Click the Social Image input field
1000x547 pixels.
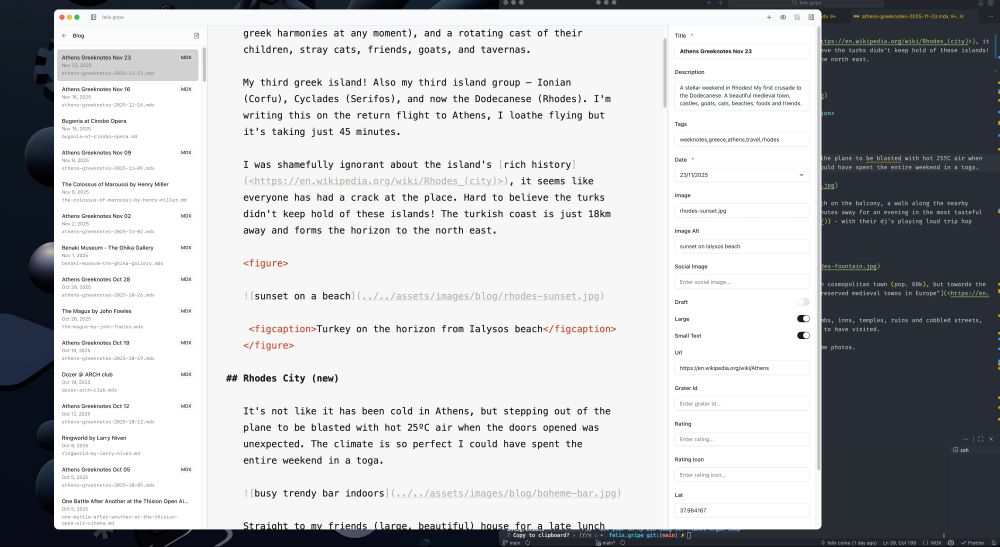742,282
